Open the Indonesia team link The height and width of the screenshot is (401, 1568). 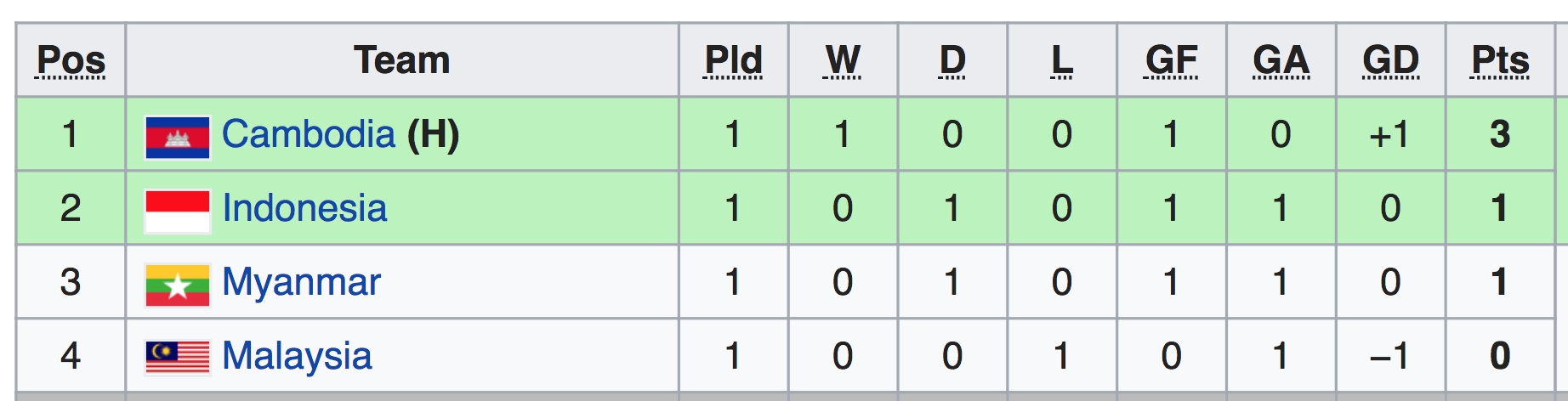point(304,208)
